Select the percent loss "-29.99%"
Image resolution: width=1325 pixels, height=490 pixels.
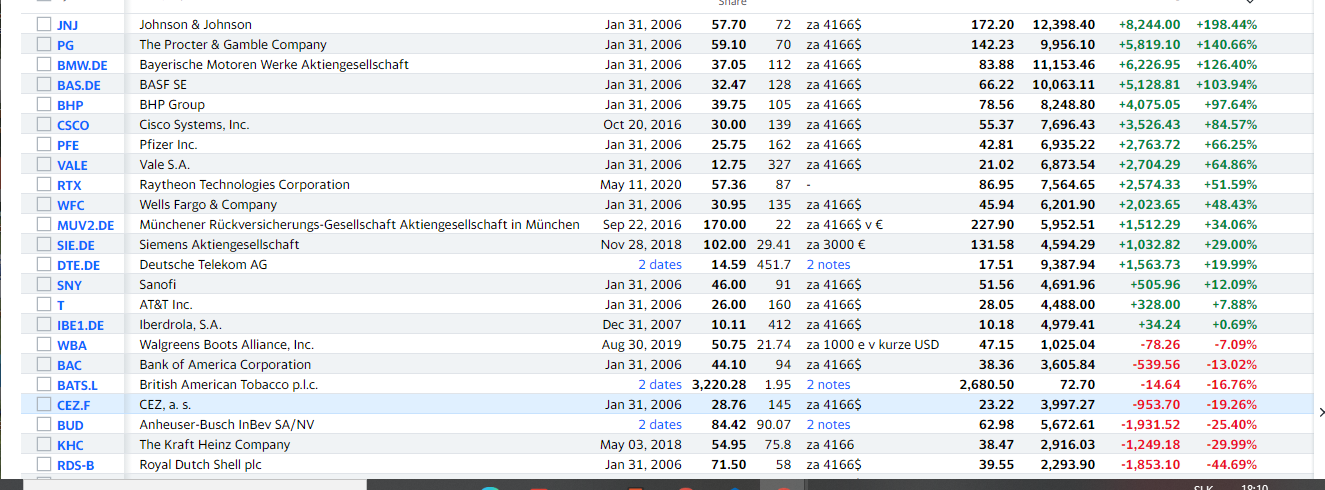click(1228, 444)
